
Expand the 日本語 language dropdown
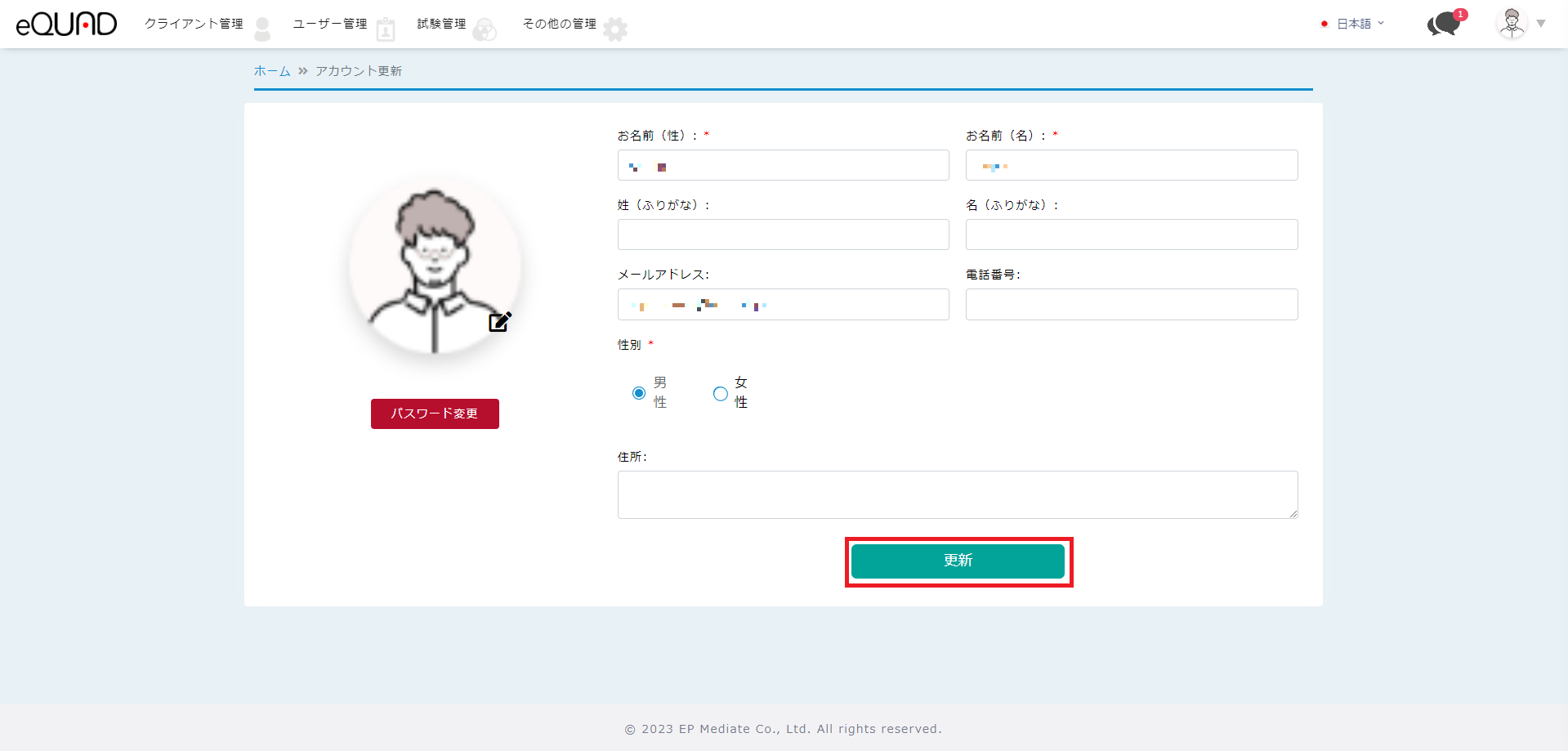point(1359,24)
